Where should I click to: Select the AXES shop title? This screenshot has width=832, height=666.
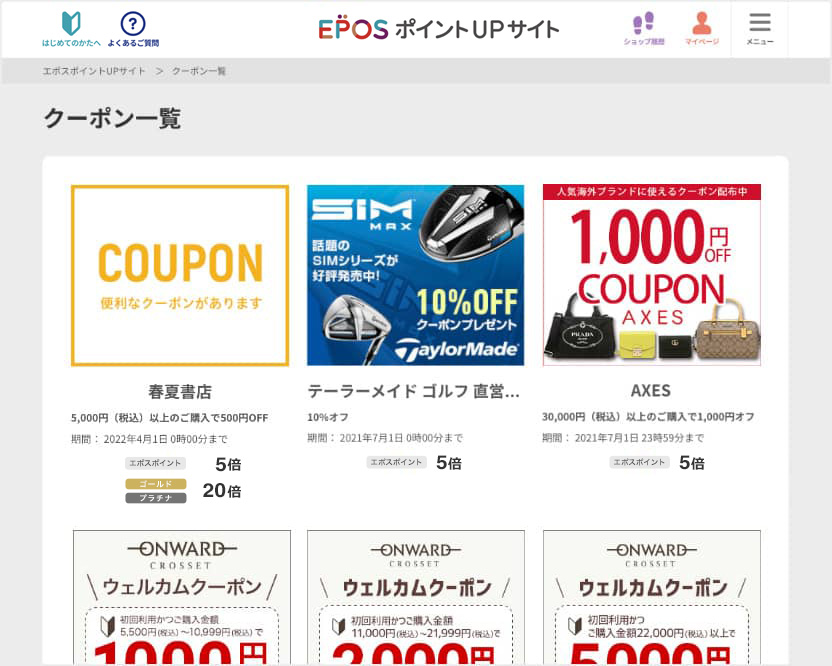pos(651,391)
